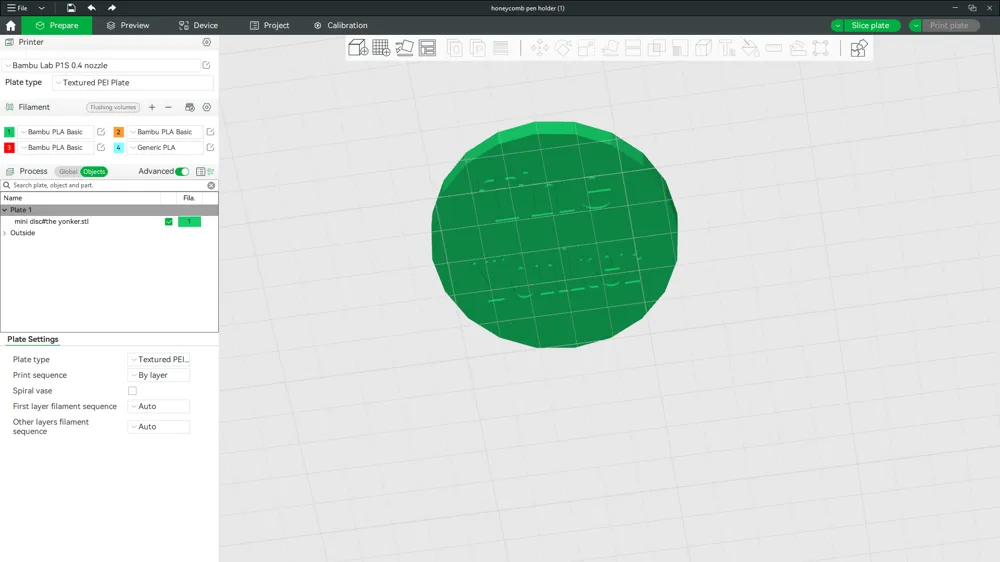Open filament settings gear icon
This screenshot has width=1000, height=562.
click(207, 107)
